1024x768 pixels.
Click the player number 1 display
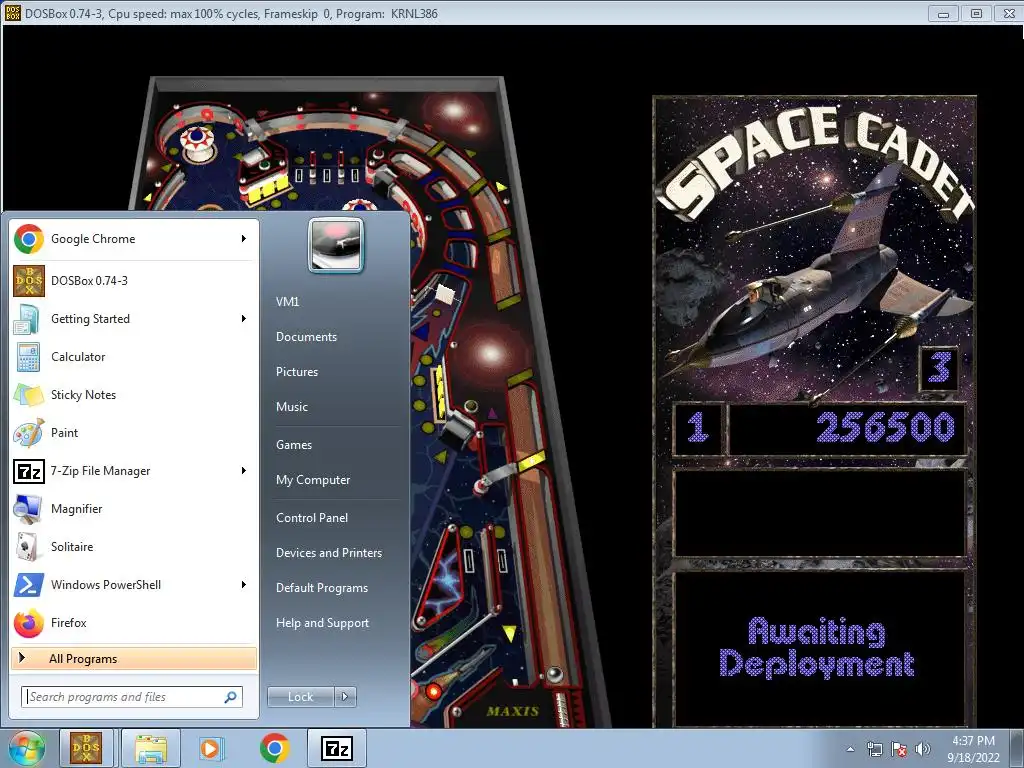698,428
